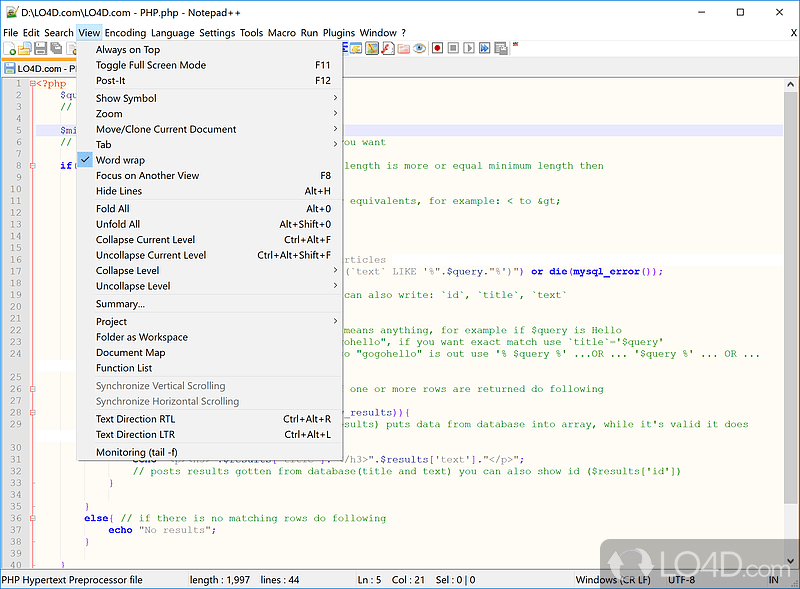Click Windows (CR LF) in status bar
The width and height of the screenshot is (800, 589).
pyautogui.click(x=613, y=580)
